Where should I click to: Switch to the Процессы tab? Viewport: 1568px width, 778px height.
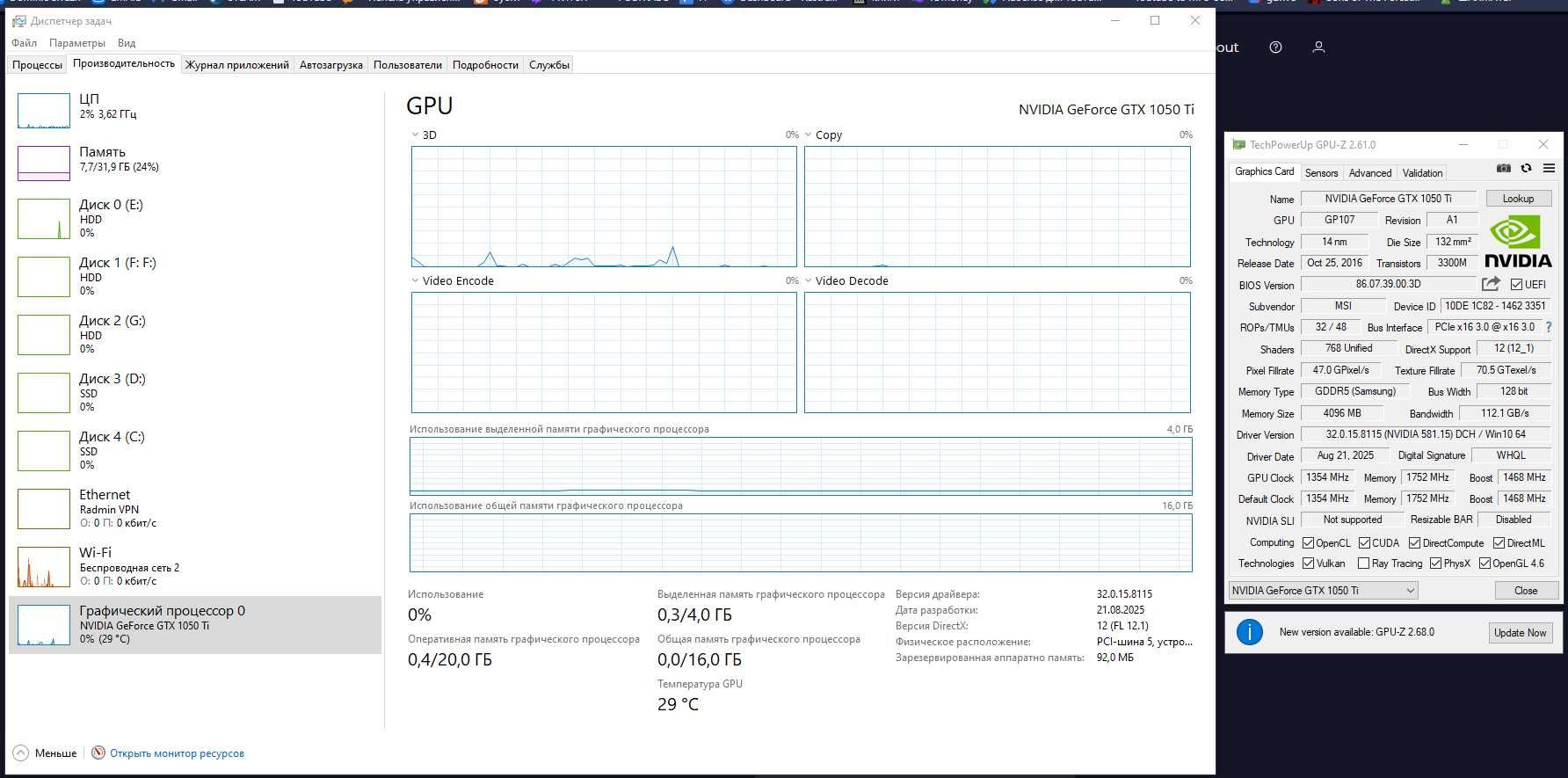(37, 64)
